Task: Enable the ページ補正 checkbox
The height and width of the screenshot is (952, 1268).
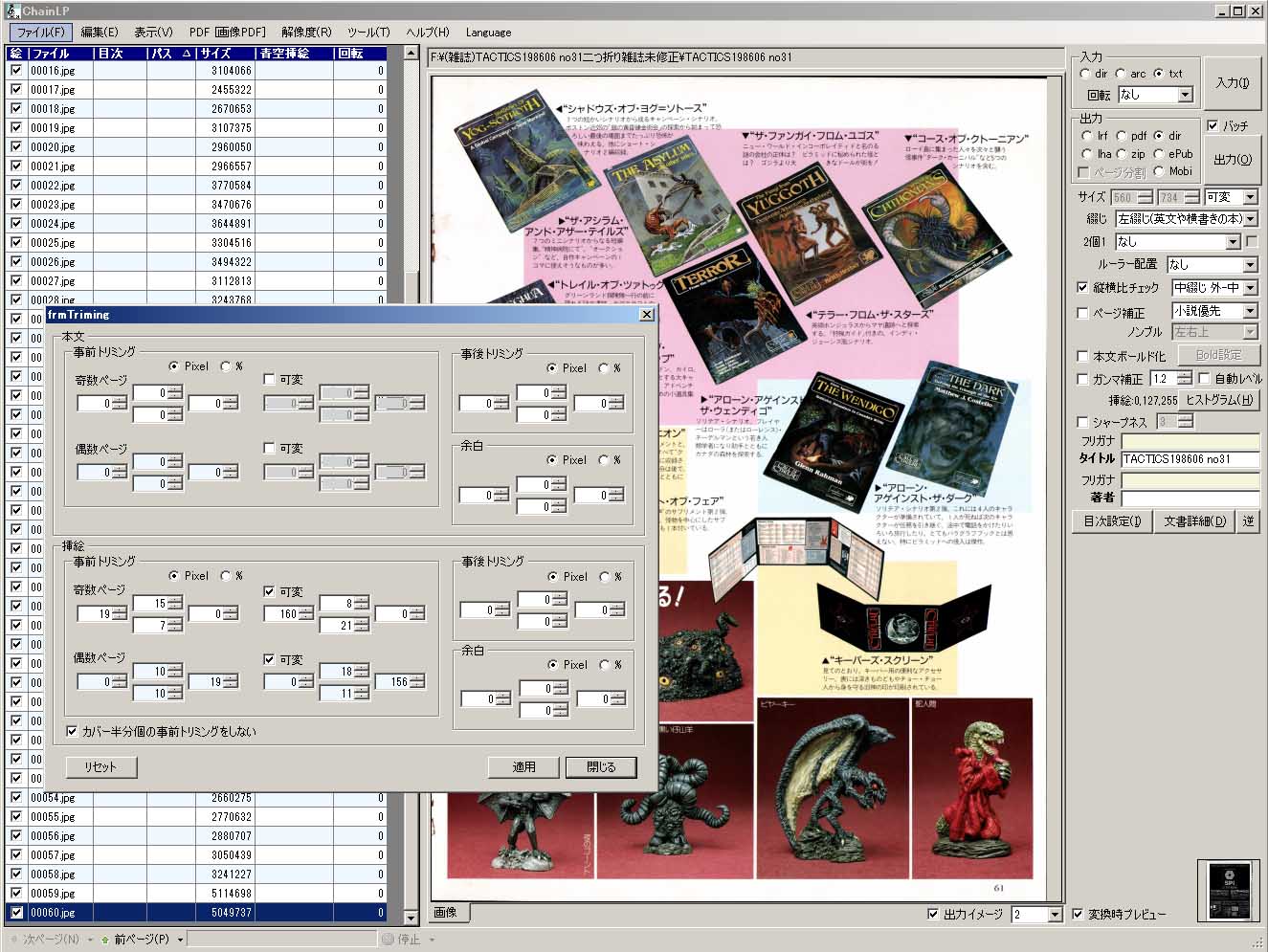Action: click(x=1082, y=313)
